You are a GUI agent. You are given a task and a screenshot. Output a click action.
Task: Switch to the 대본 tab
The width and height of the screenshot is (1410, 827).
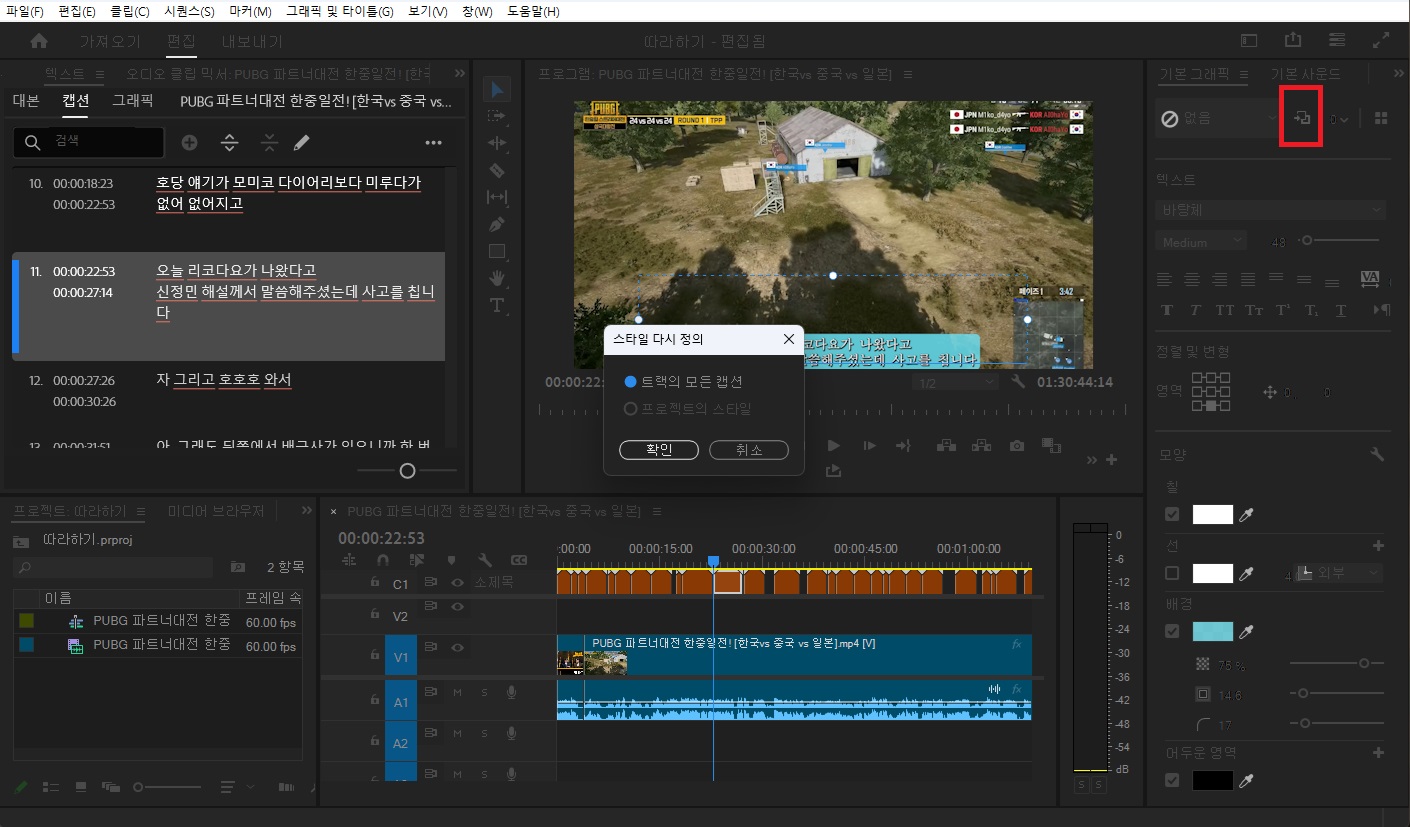tap(26, 101)
